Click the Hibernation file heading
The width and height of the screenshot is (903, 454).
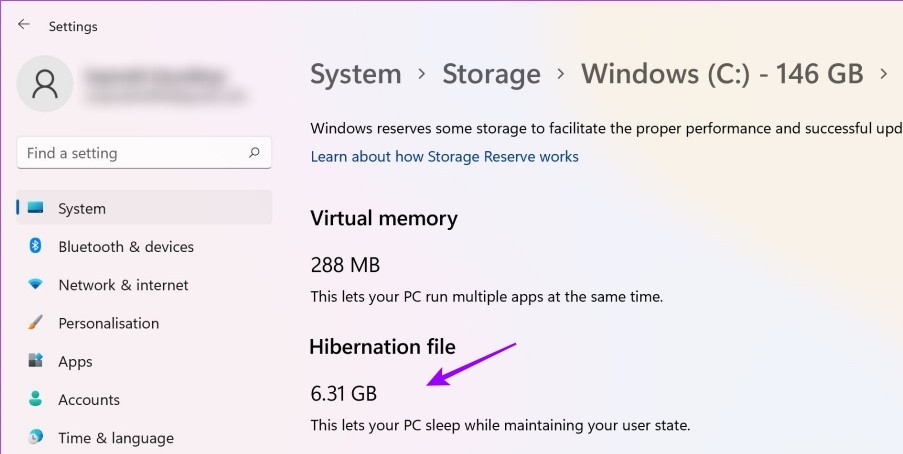[x=382, y=347]
